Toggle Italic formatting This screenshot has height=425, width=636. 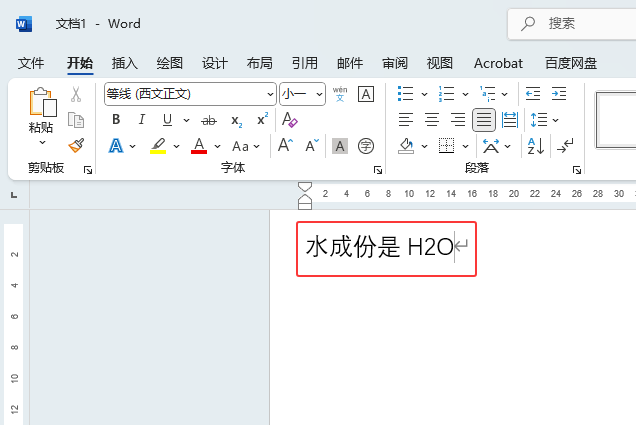click(141, 120)
